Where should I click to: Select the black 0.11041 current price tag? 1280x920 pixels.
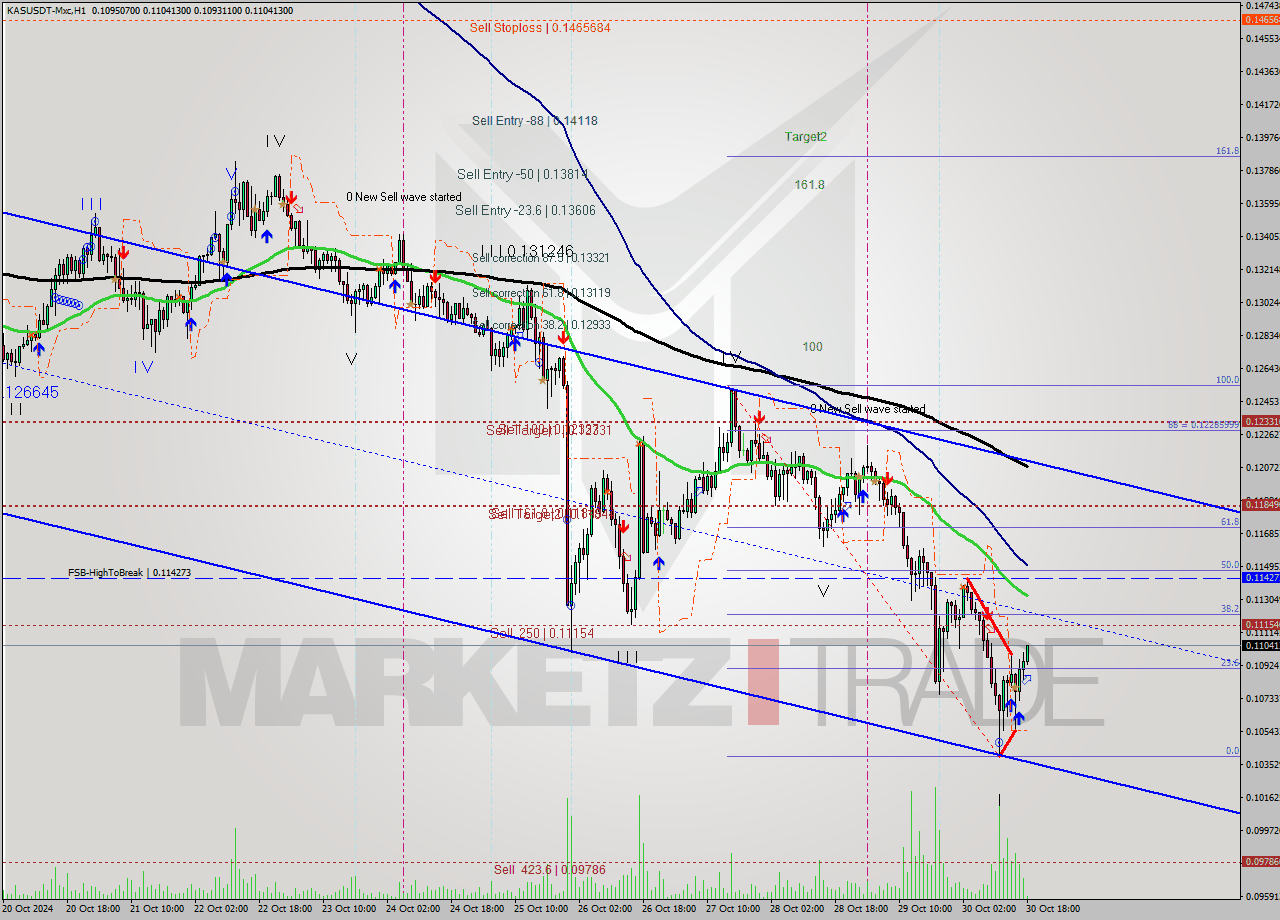(x=1260, y=645)
